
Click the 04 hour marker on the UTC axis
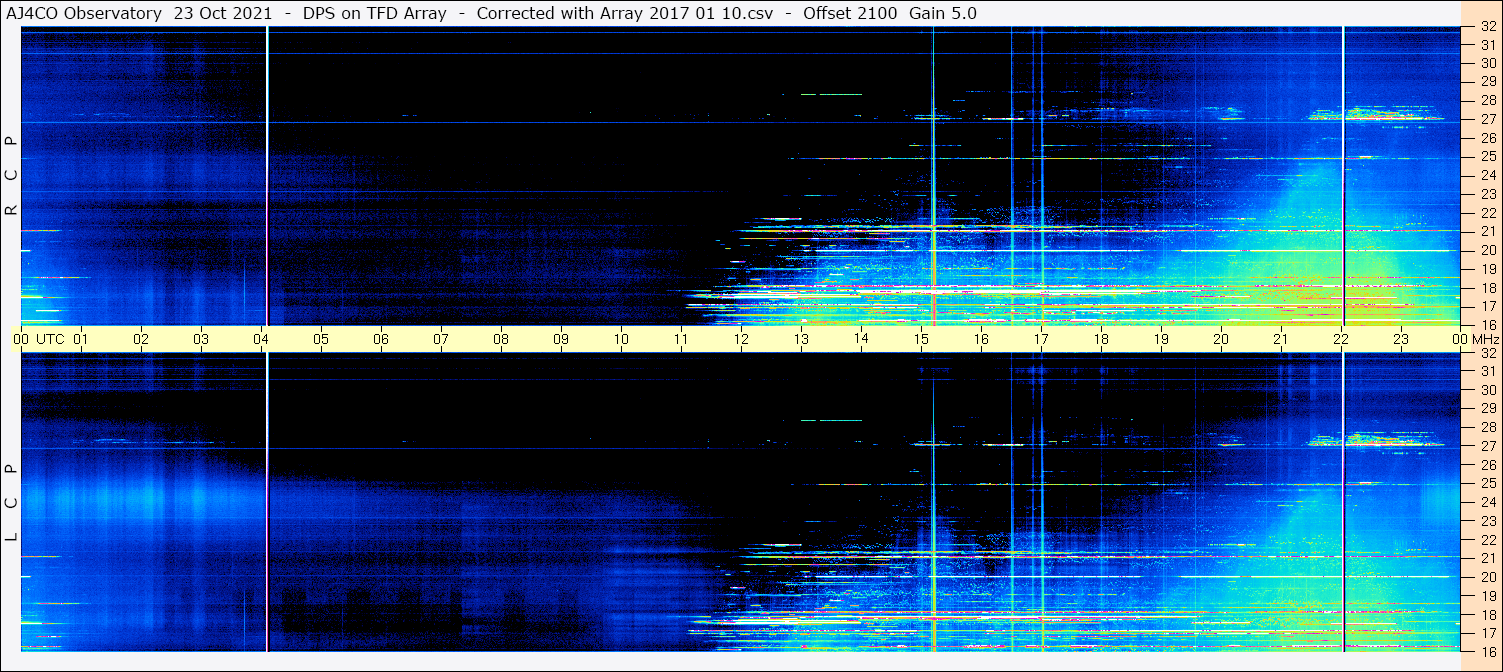[x=261, y=339]
